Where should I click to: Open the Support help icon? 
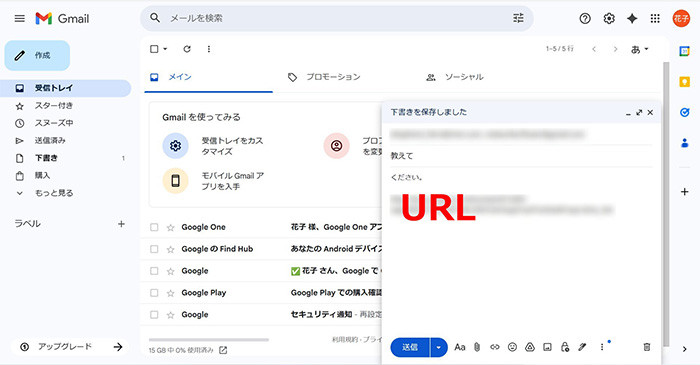585,18
